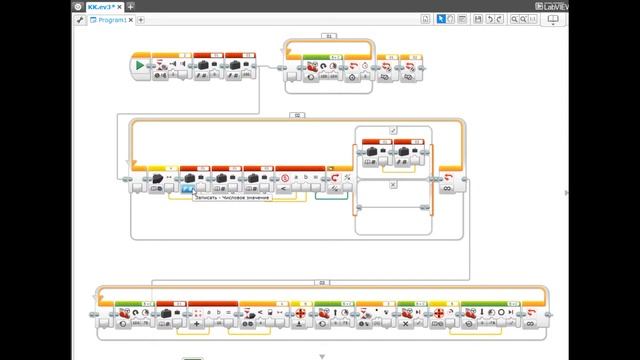Activate the Select pointer tool

pyautogui.click(x=441, y=19)
